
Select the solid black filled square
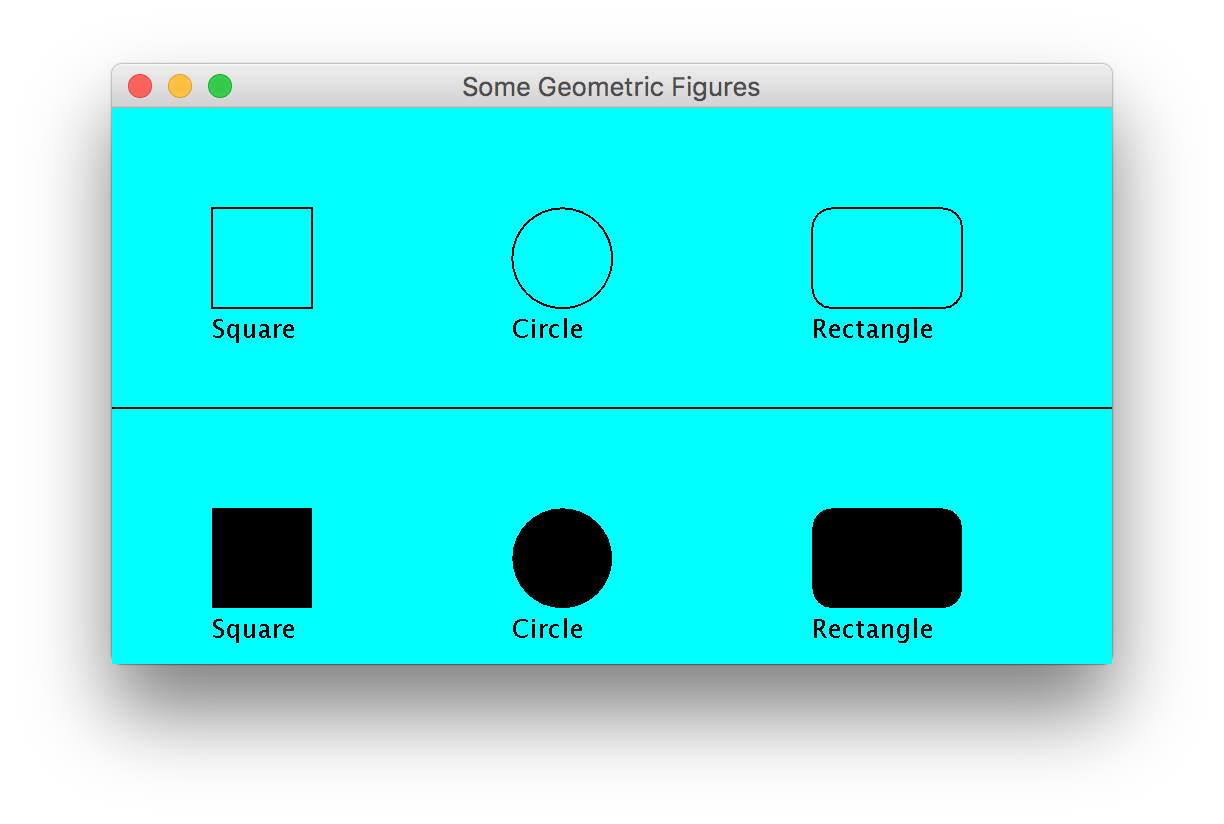tap(262, 558)
